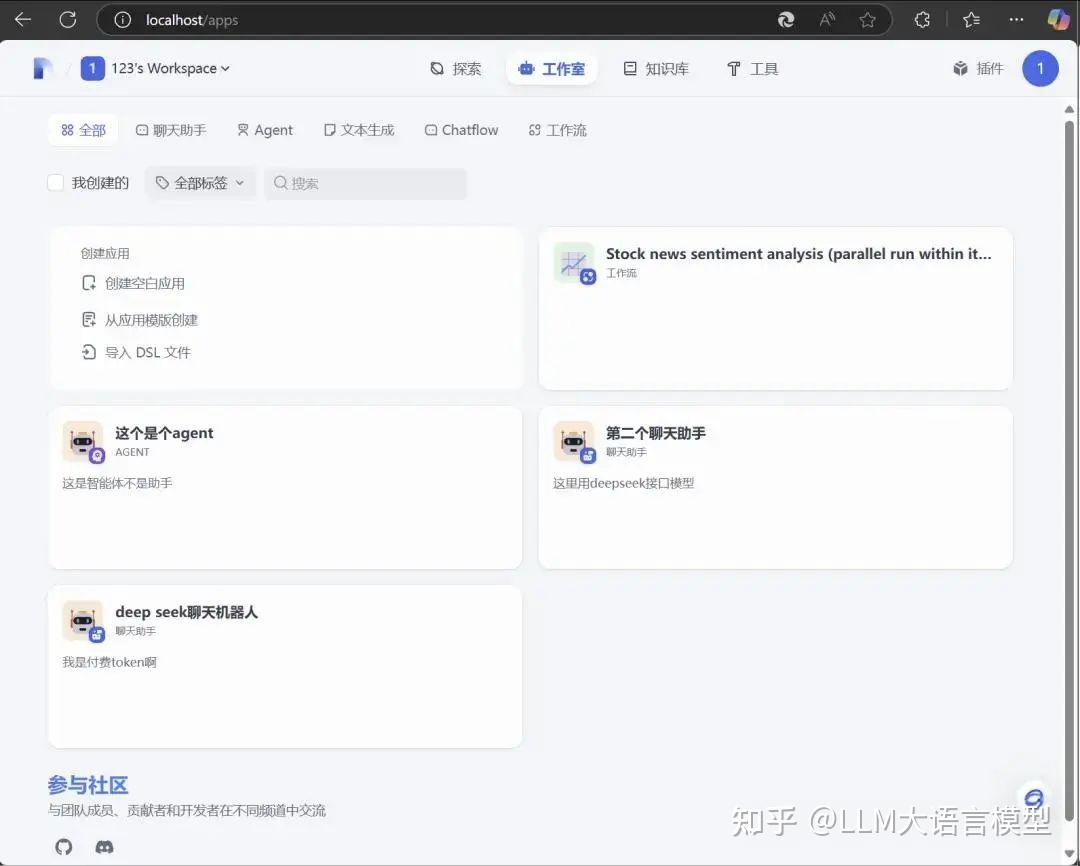Open the deep seek聊天机器人 app title

(187, 612)
